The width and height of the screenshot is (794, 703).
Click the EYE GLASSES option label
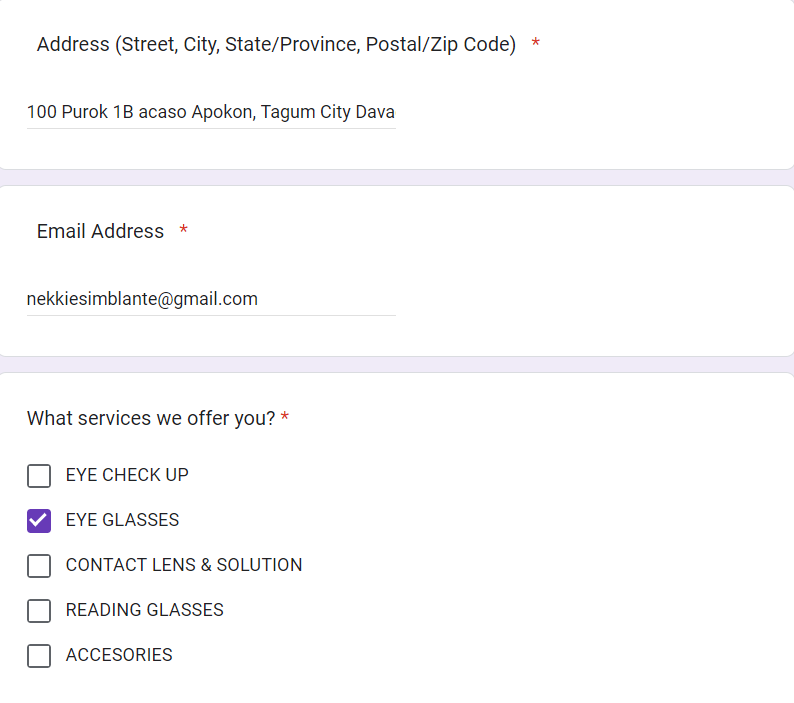[x=122, y=520]
